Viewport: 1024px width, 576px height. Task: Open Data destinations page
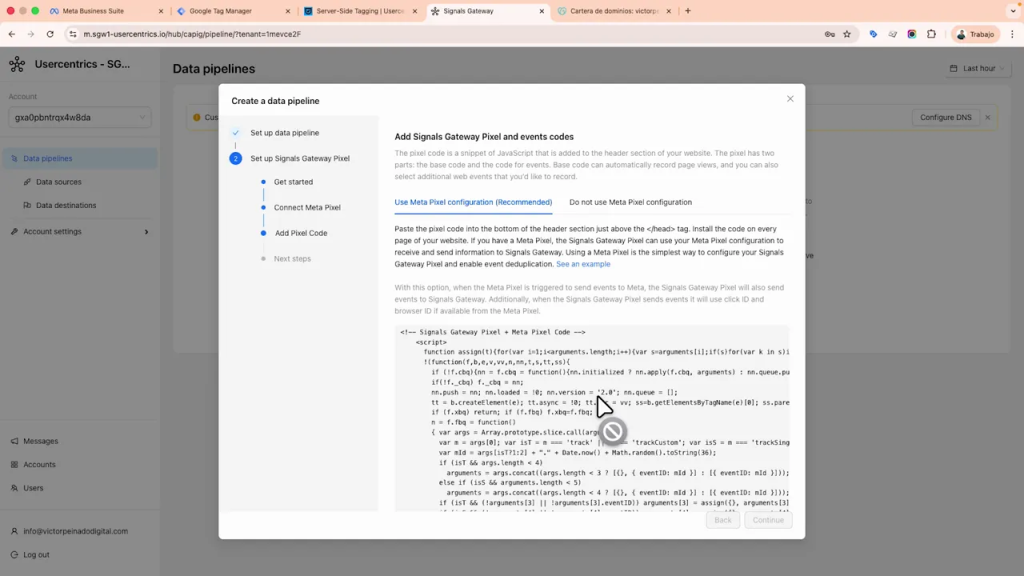click(x=65, y=205)
